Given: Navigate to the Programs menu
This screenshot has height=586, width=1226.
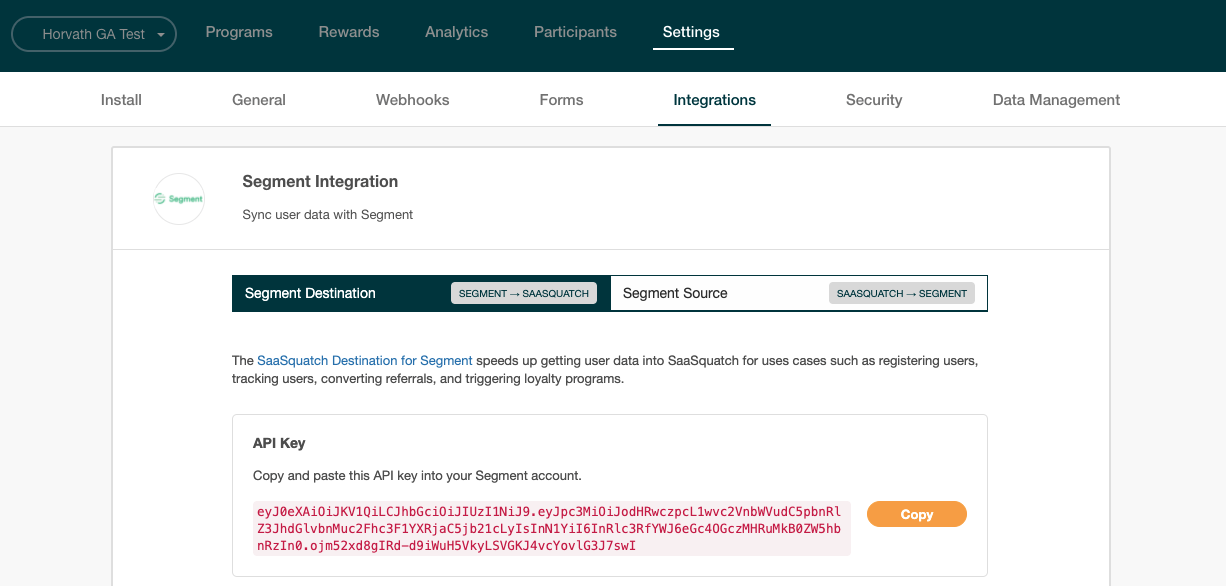Looking at the screenshot, I should point(238,31).
